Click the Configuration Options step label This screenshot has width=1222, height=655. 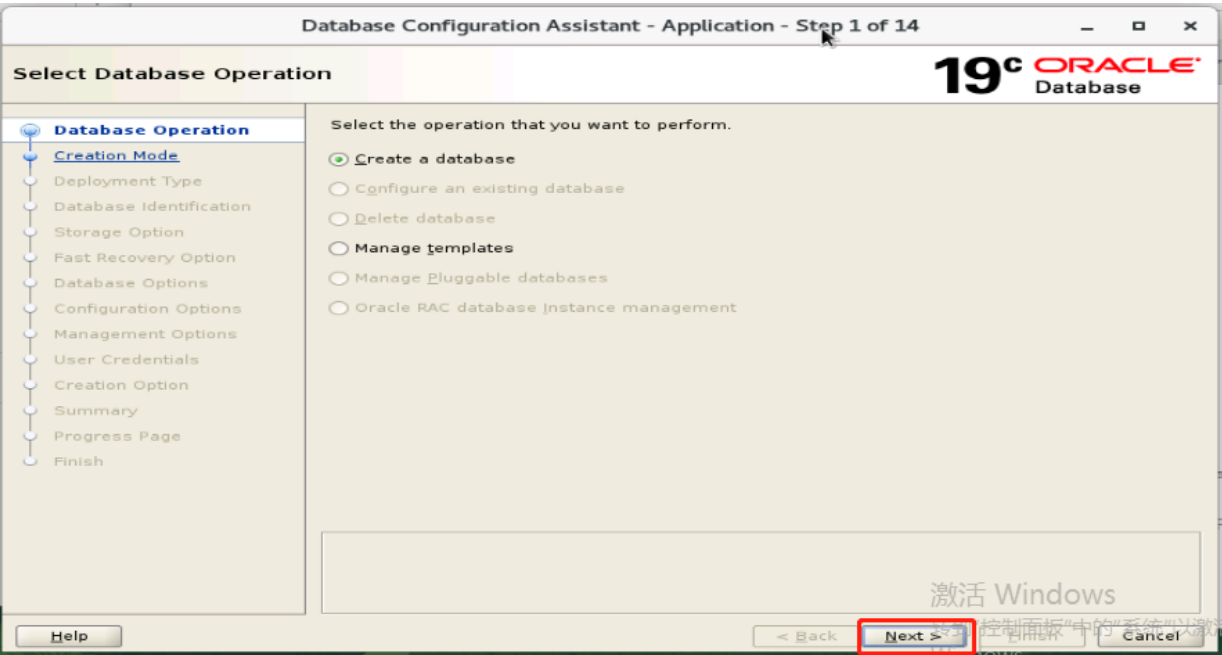[x=148, y=308]
